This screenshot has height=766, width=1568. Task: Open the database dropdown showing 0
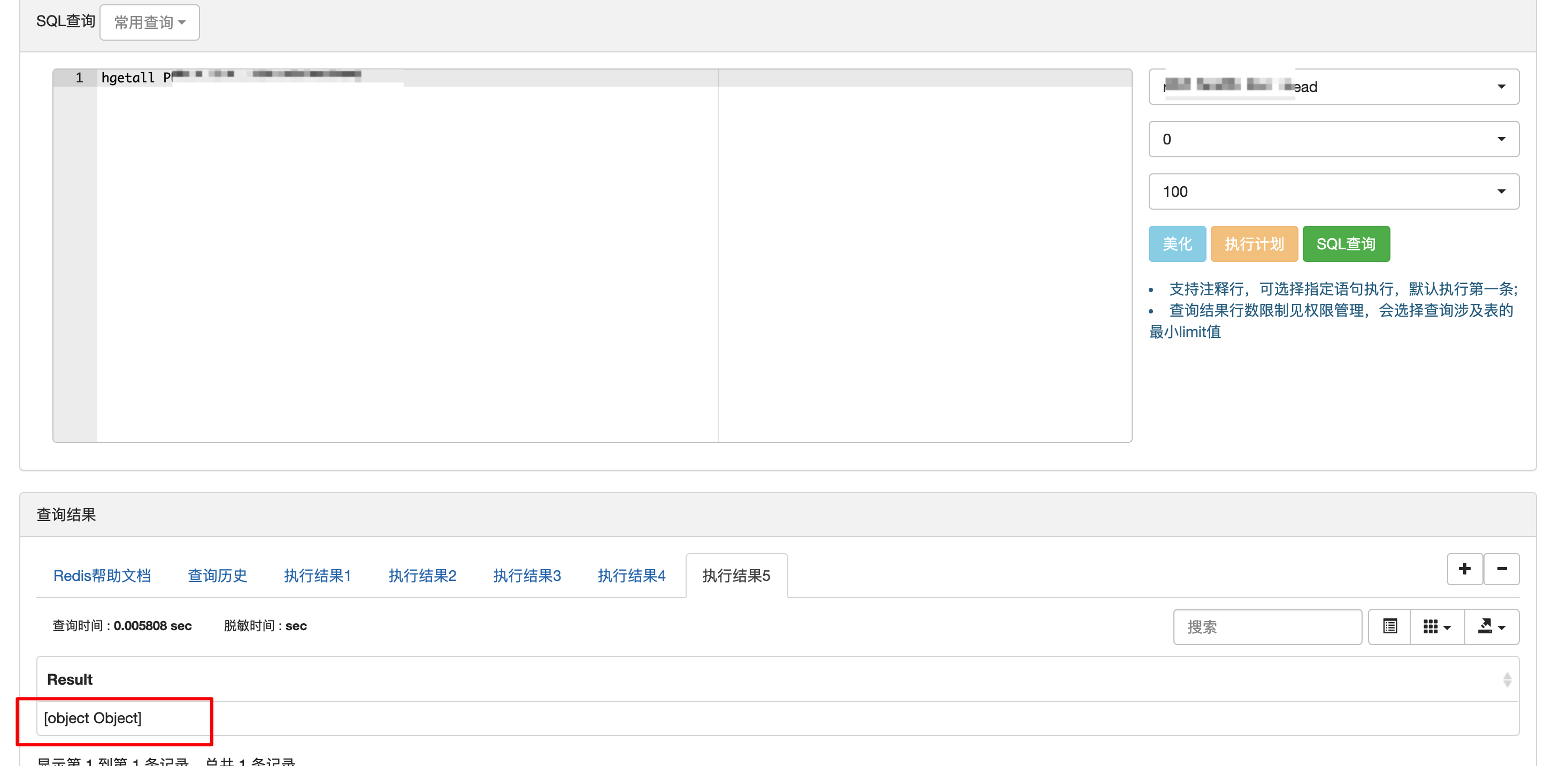pyautogui.click(x=1333, y=140)
